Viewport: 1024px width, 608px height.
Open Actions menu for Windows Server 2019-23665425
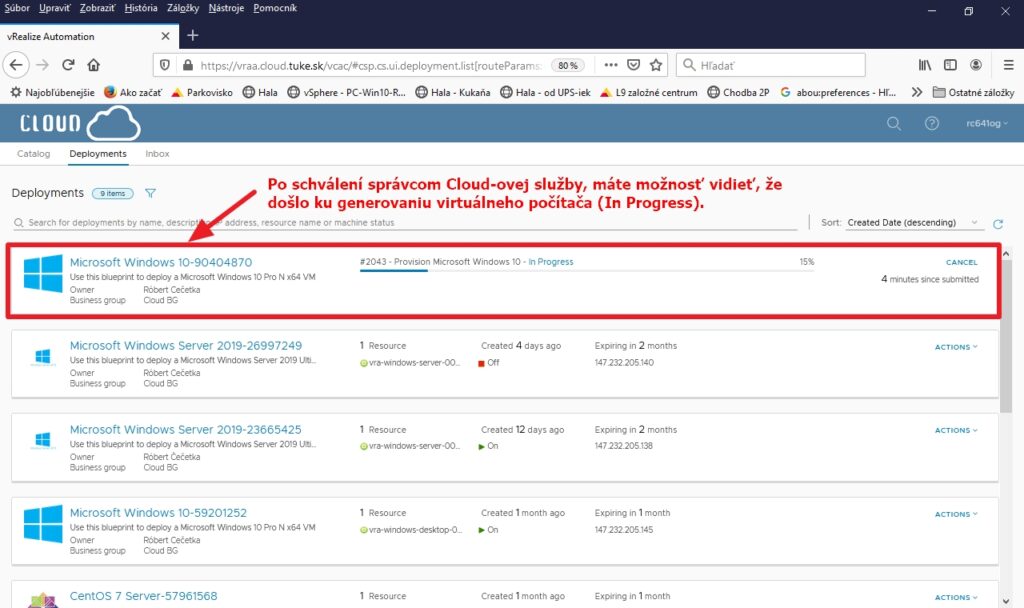tap(956, 430)
